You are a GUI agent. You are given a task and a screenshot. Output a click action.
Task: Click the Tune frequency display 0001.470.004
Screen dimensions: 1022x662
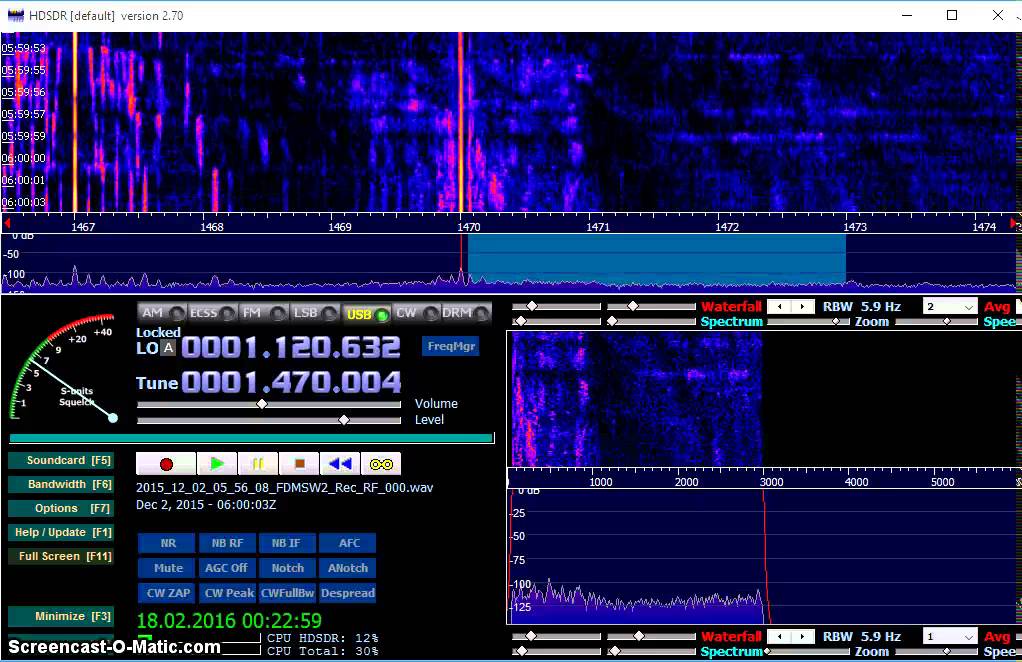(x=291, y=382)
